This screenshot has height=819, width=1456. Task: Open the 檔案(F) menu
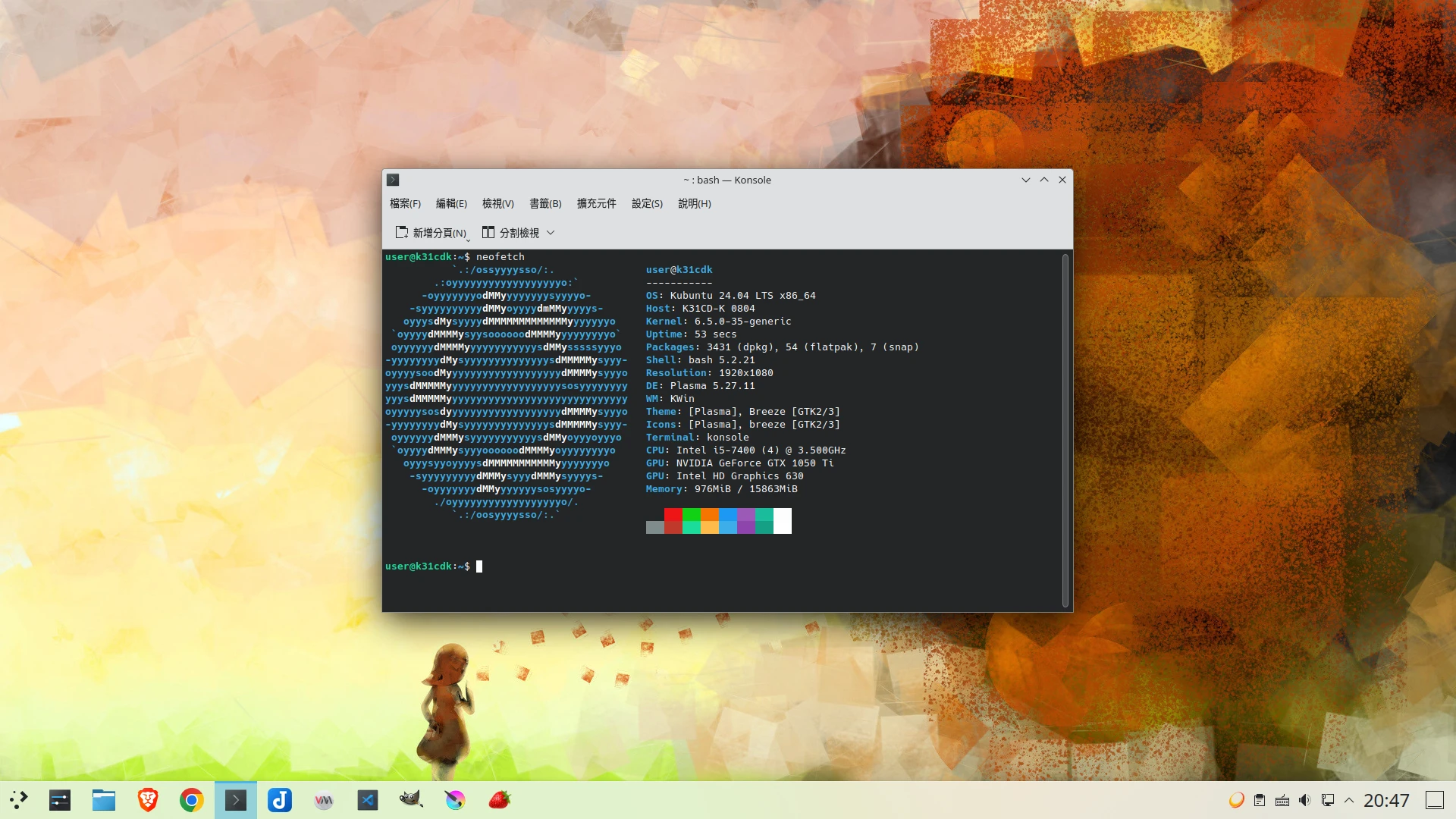[405, 203]
